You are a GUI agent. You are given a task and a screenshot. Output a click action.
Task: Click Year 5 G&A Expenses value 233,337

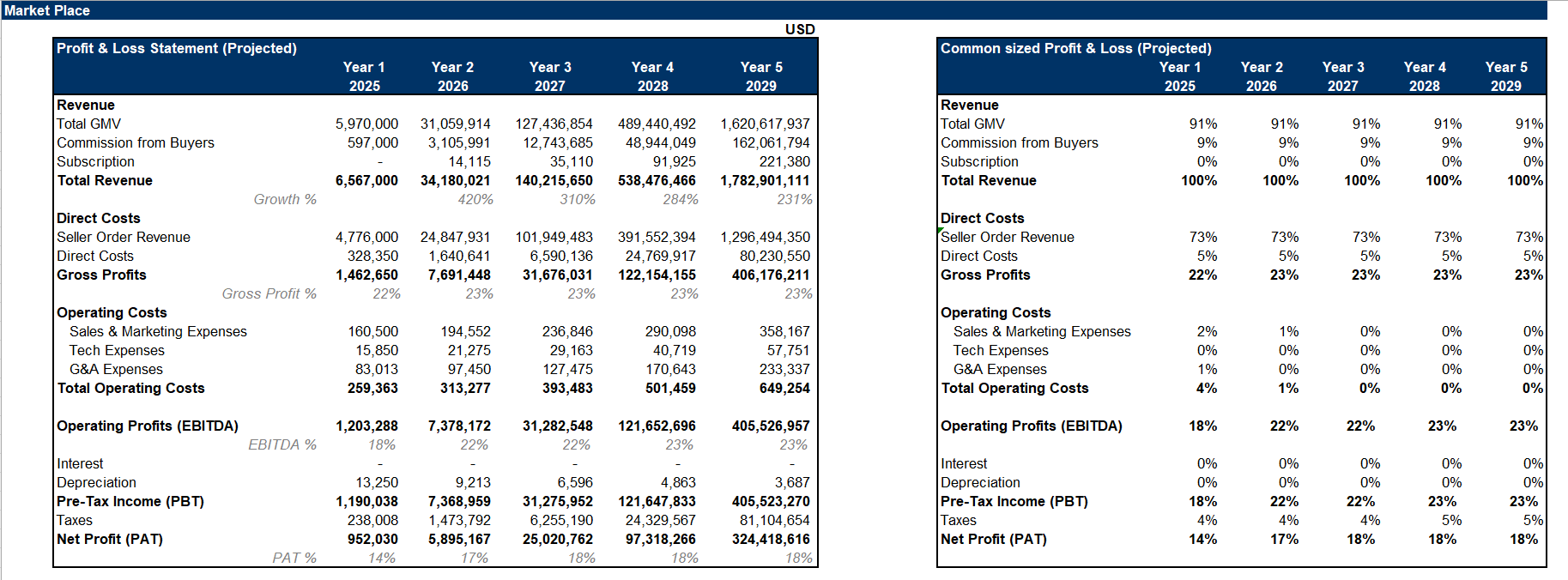point(784,369)
